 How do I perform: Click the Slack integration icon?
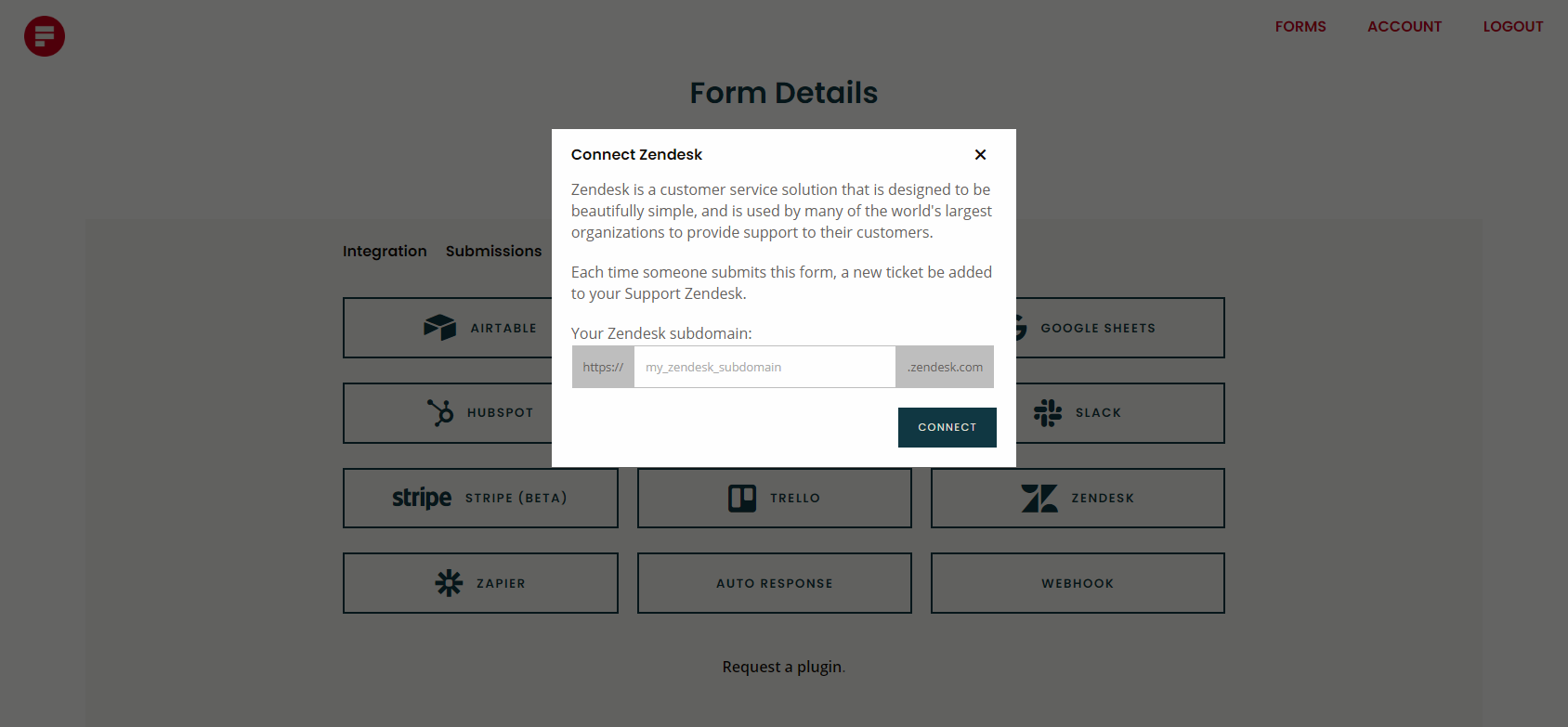pyautogui.click(x=1048, y=412)
